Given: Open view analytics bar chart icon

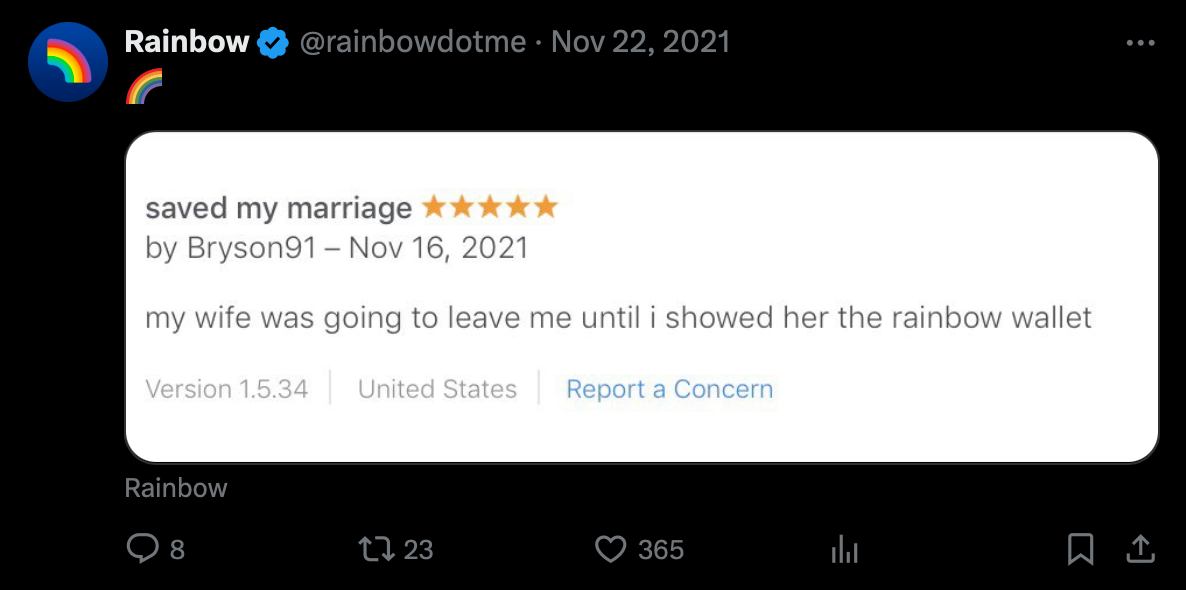Looking at the screenshot, I should tap(845, 548).
